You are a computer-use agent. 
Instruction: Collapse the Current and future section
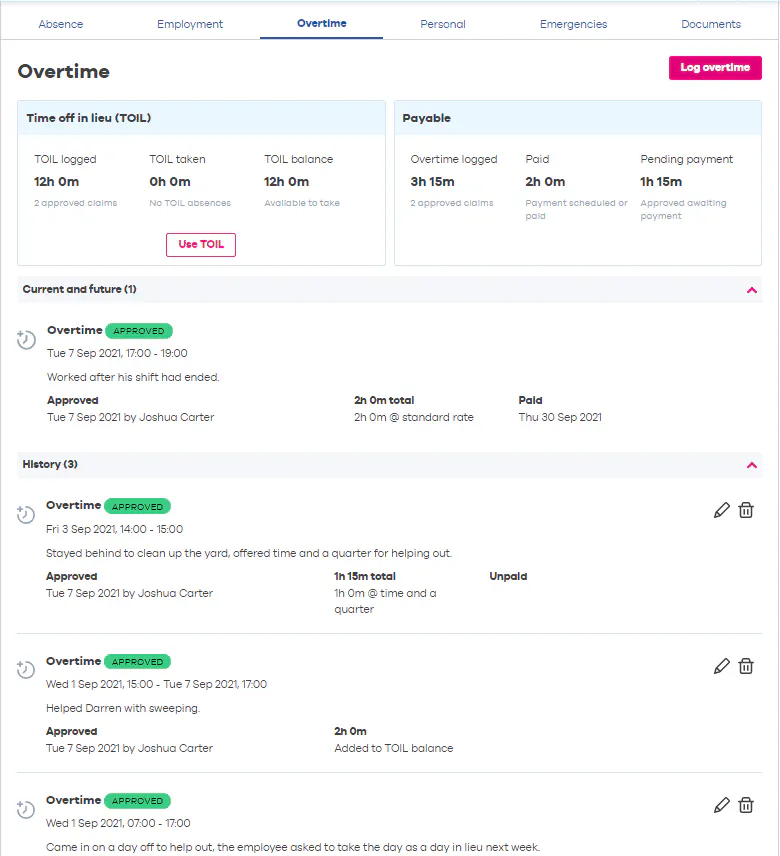751,290
